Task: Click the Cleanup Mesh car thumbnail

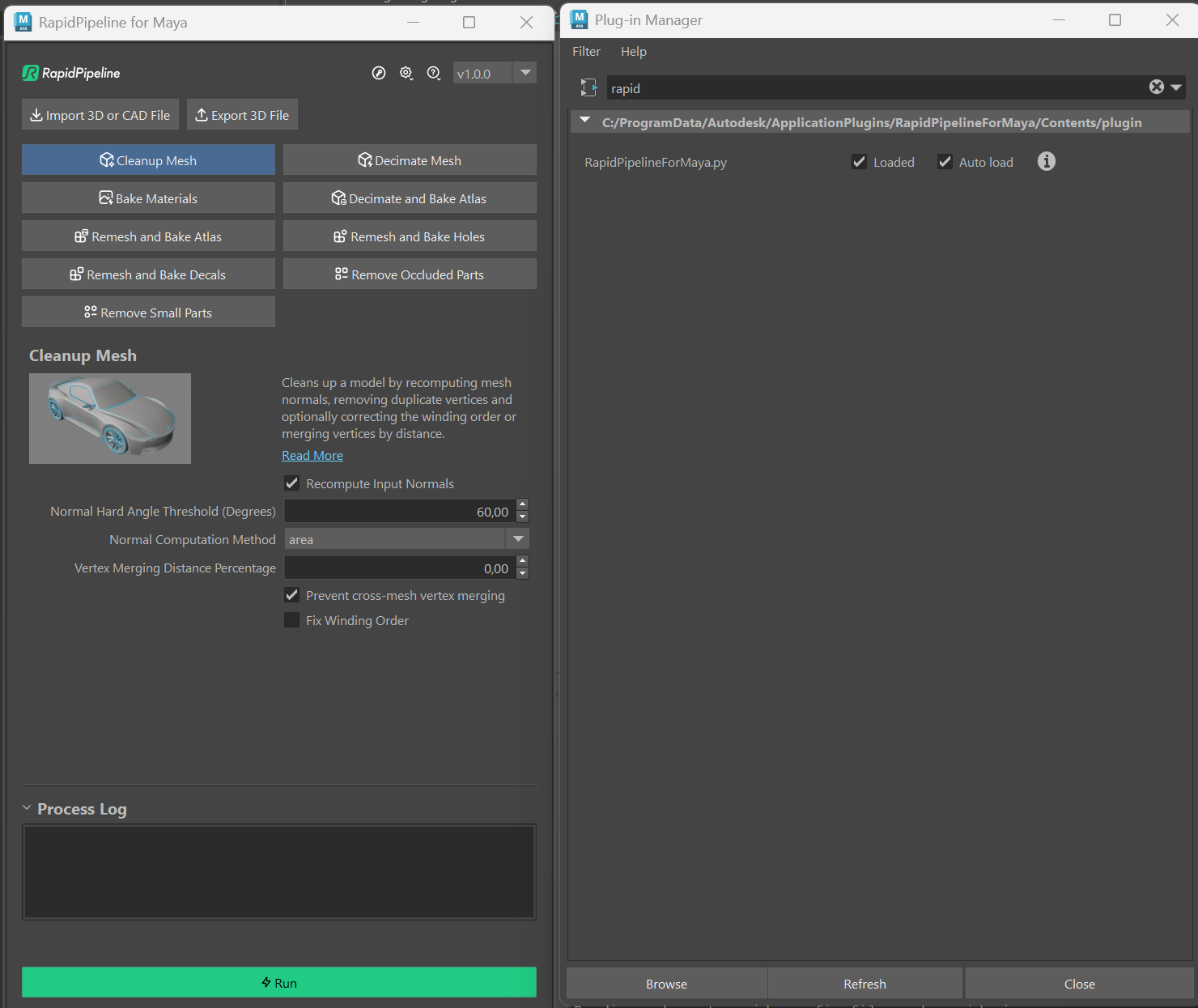Action: tap(110, 419)
